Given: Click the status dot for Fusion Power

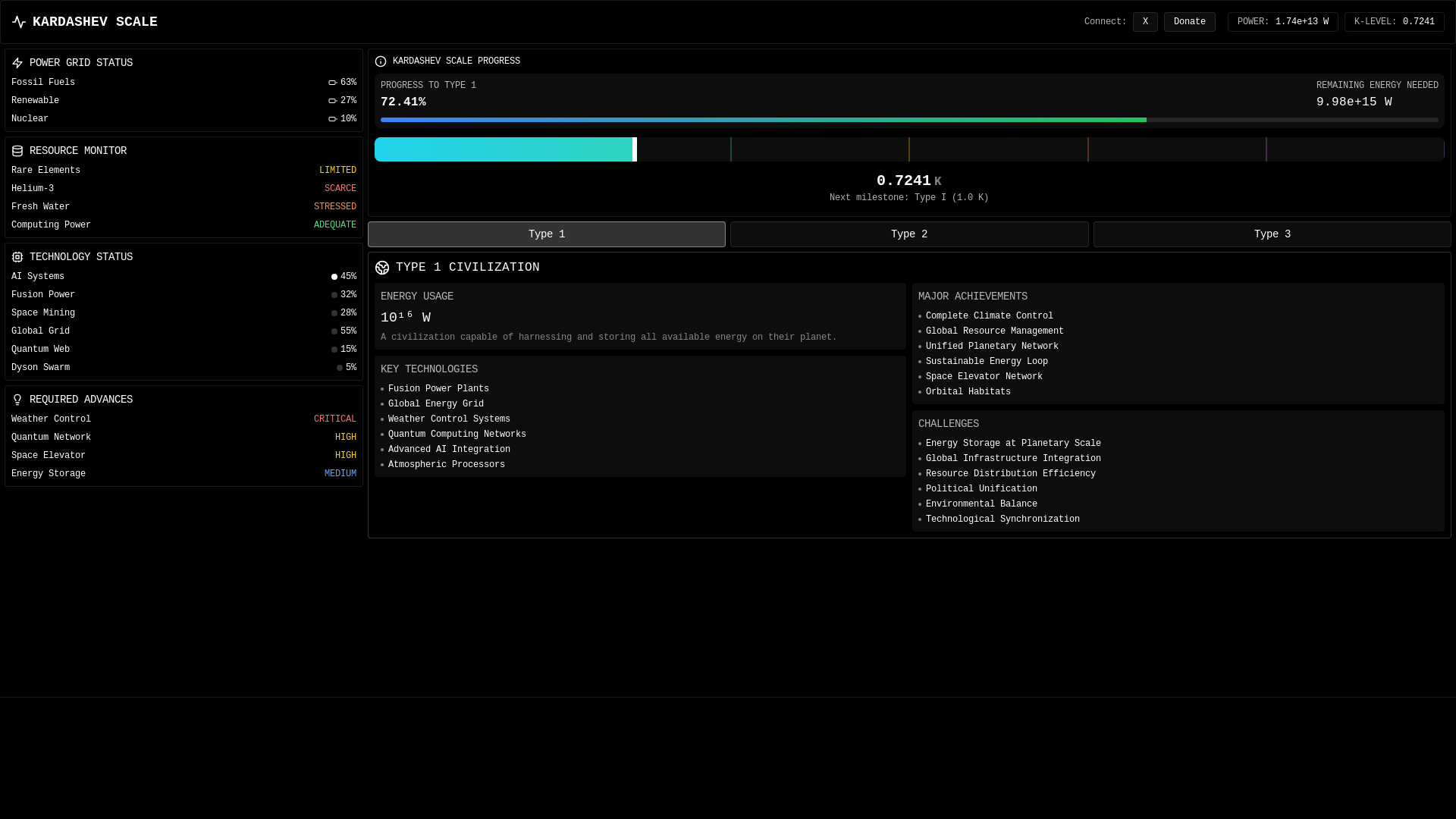Looking at the screenshot, I should tap(334, 295).
